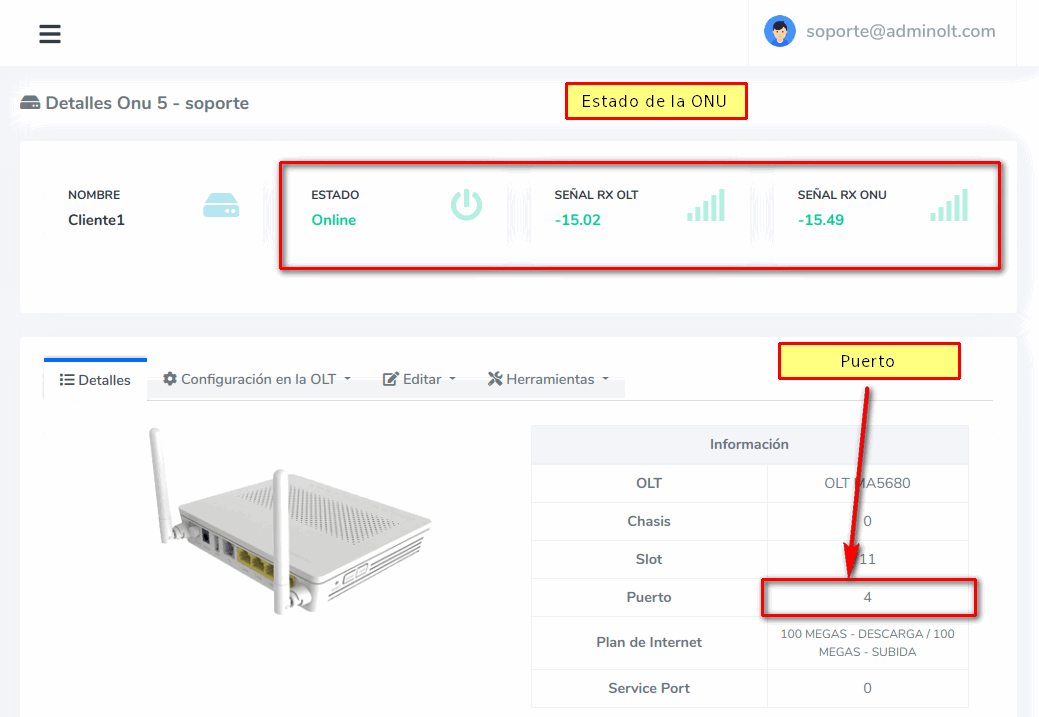The height and width of the screenshot is (717, 1039).
Task: Click the power icon in Estado card
Action: coord(466,205)
